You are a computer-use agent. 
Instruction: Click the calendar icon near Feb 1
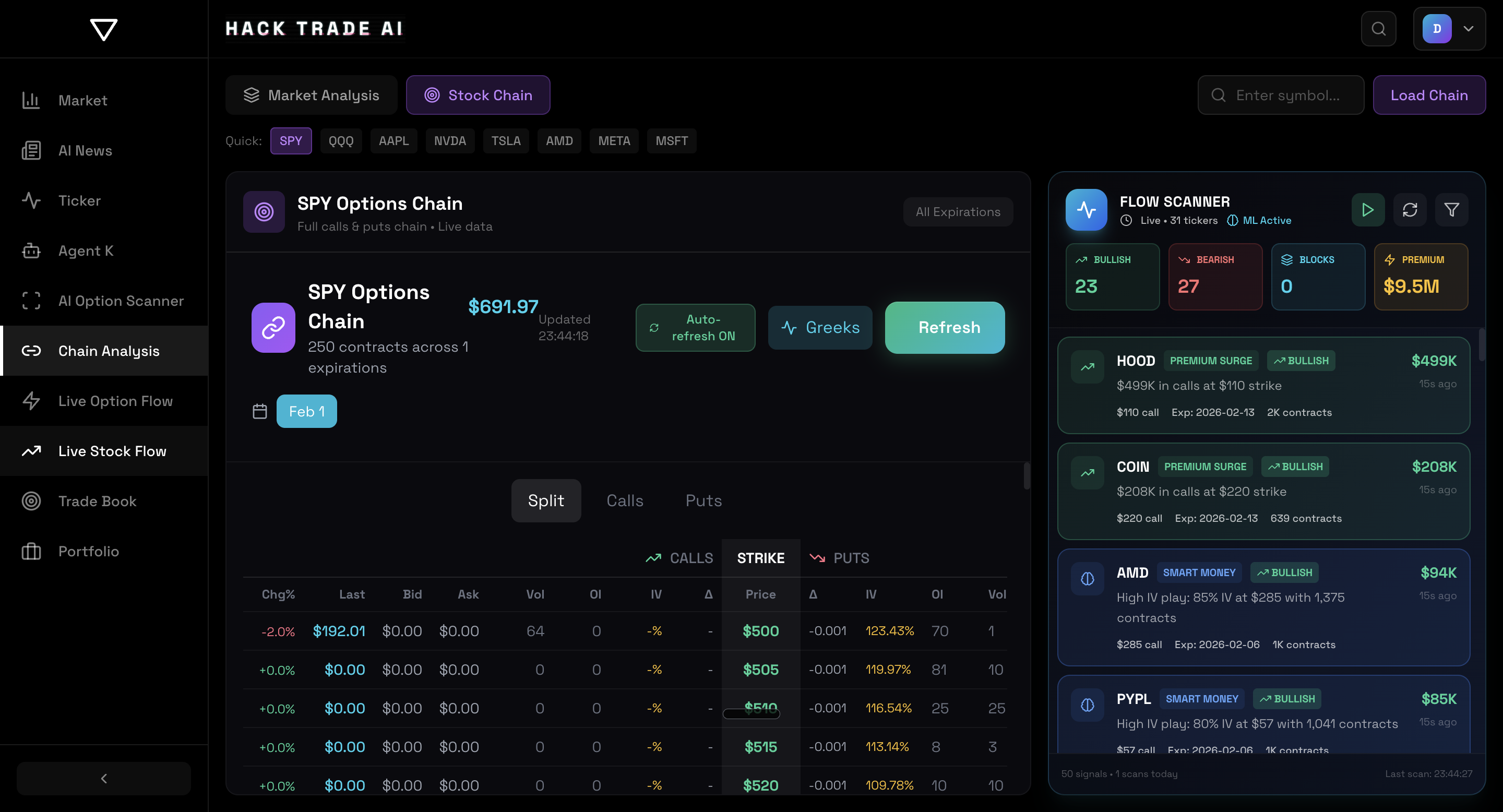(x=260, y=411)
